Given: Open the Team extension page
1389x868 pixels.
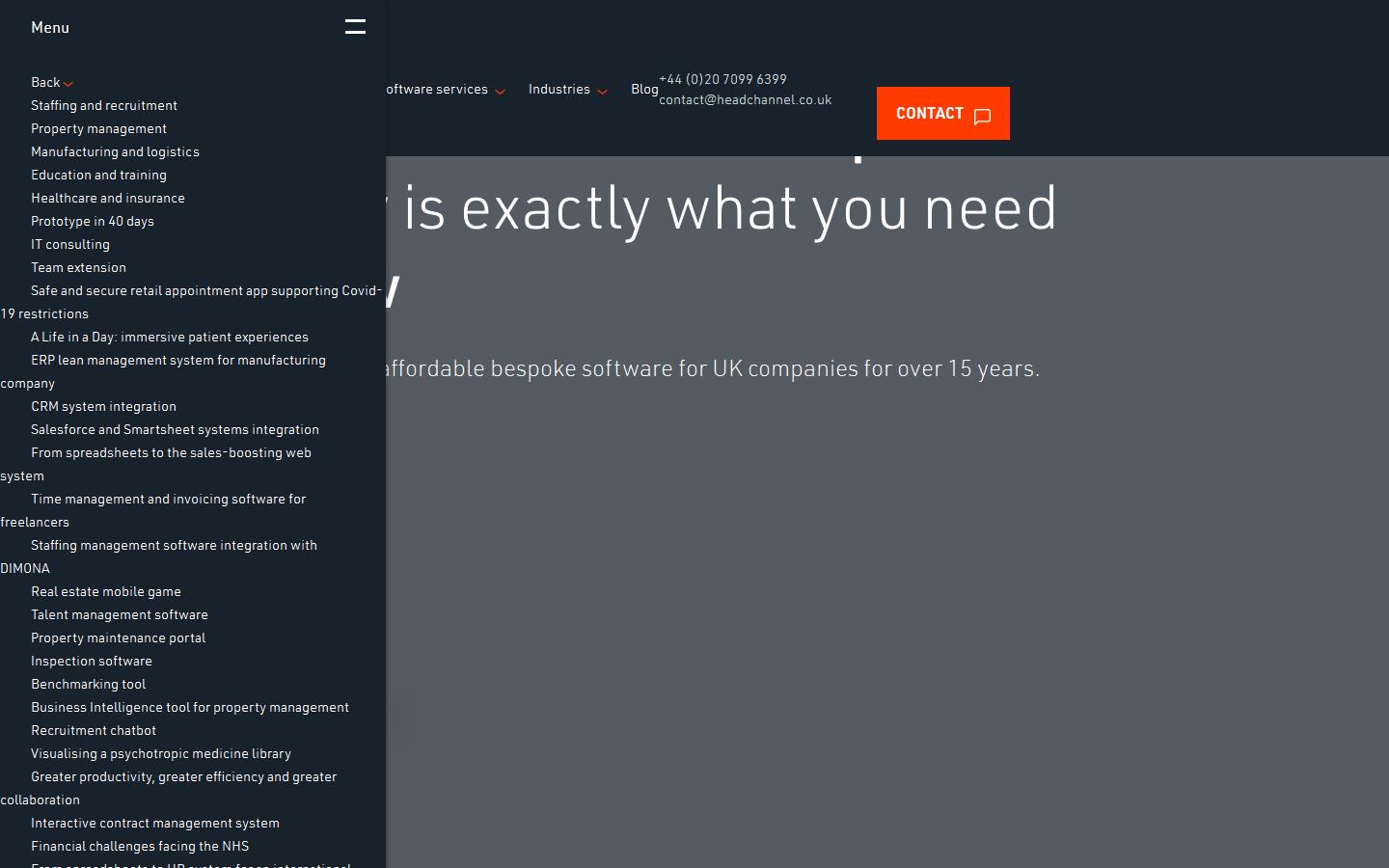Looking at the screenshot, I should click(x=78, y=268).
